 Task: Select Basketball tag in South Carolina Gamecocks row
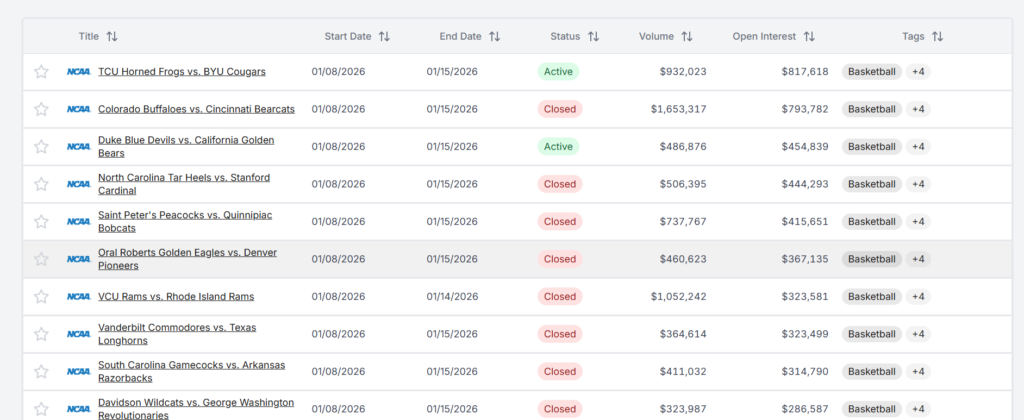coord(871,372)
